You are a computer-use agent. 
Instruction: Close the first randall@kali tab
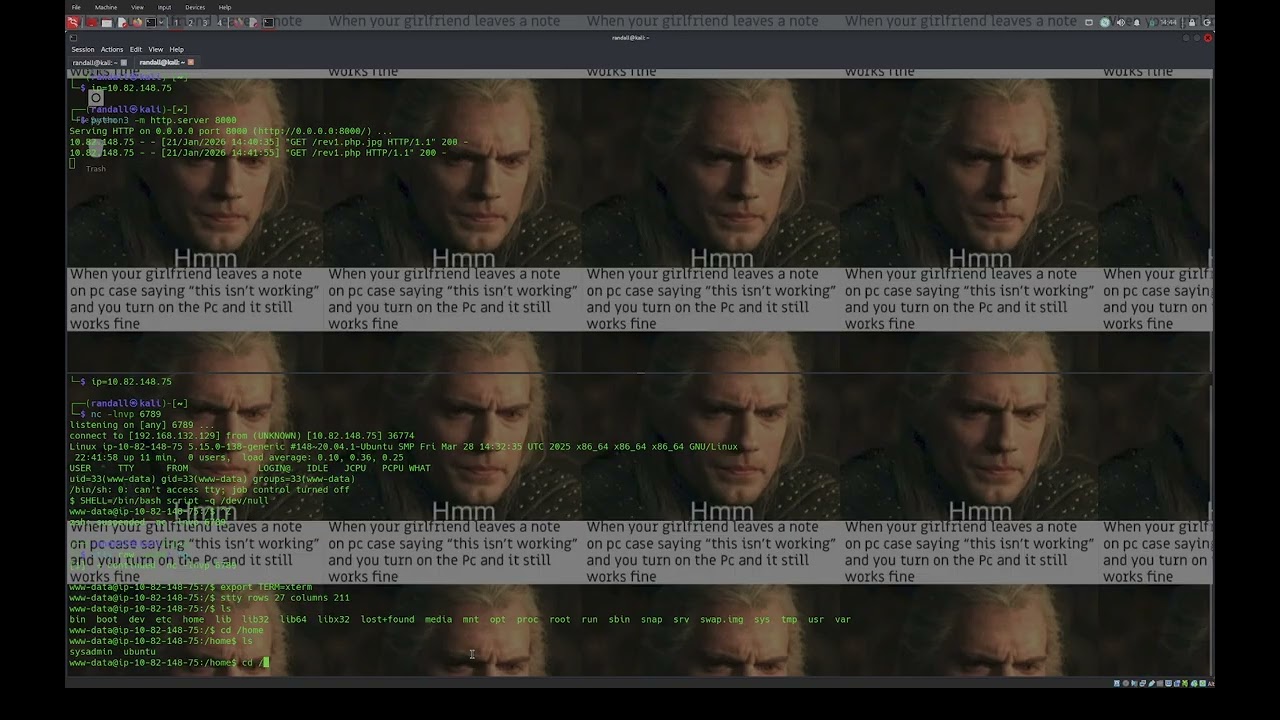click(x=124, y=62)
